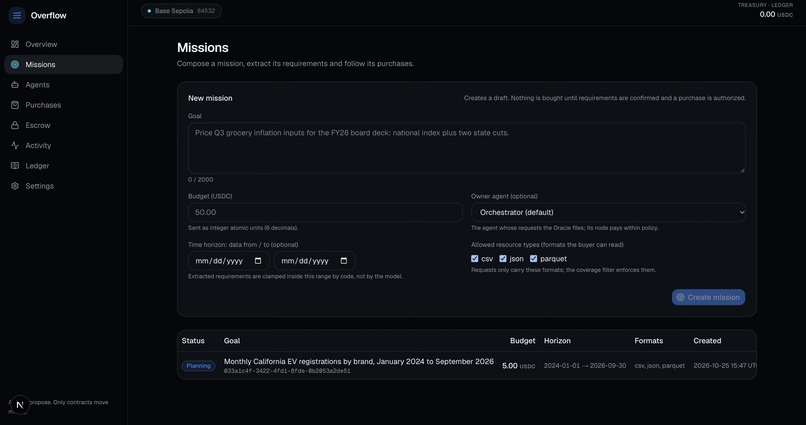
Task: Click the Created column header
Action: tap(707, 341)
